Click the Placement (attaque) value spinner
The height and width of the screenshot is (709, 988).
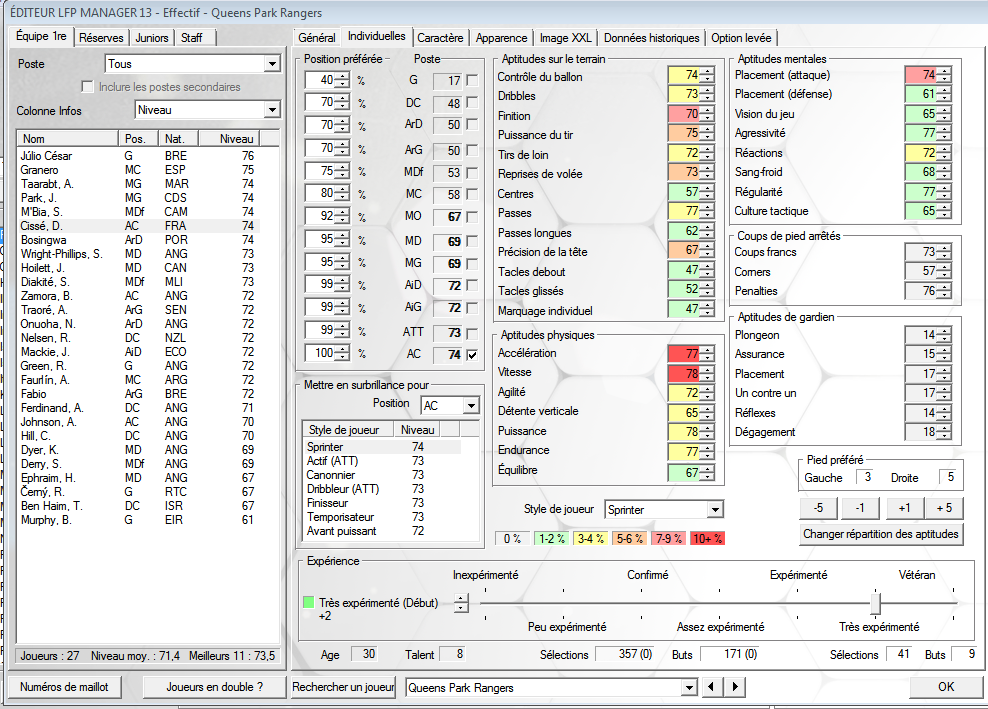click(944, 75)
